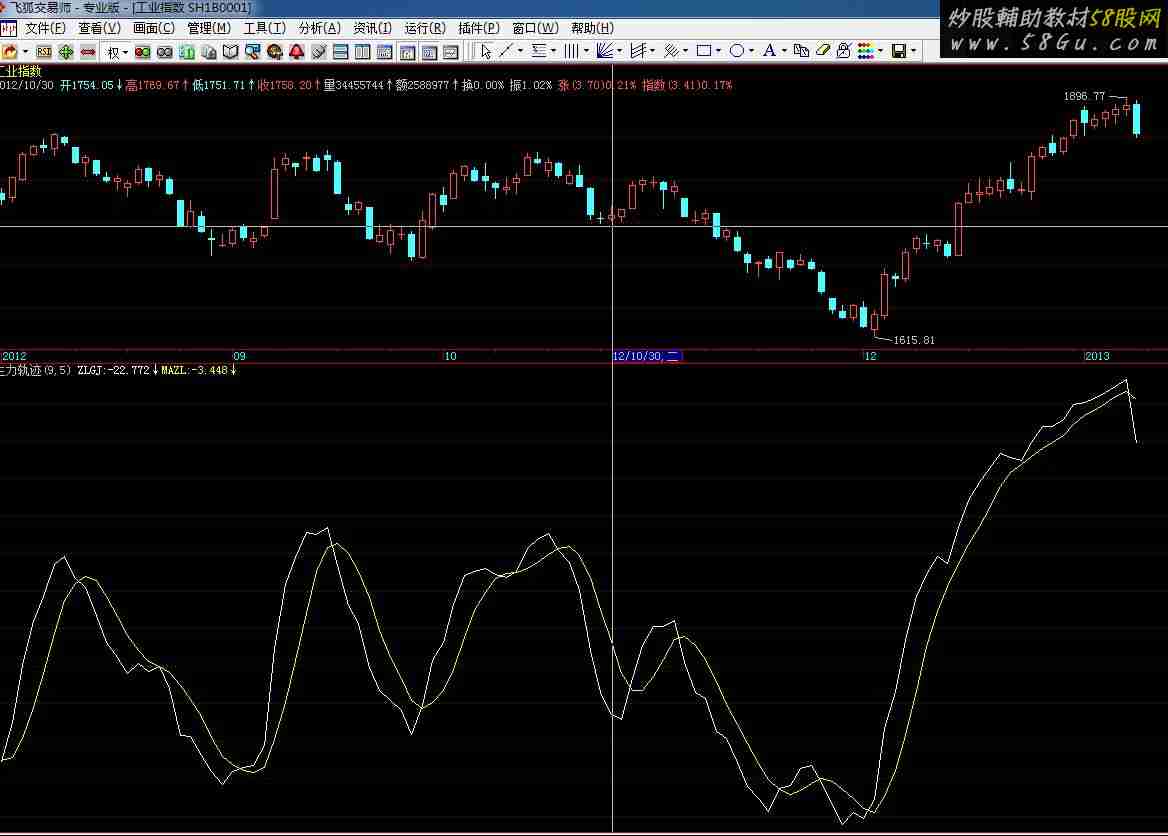Viewport: 1168px width, 836px height.
Task: Open the 插件(P) menu
Action: pos(479,28)
